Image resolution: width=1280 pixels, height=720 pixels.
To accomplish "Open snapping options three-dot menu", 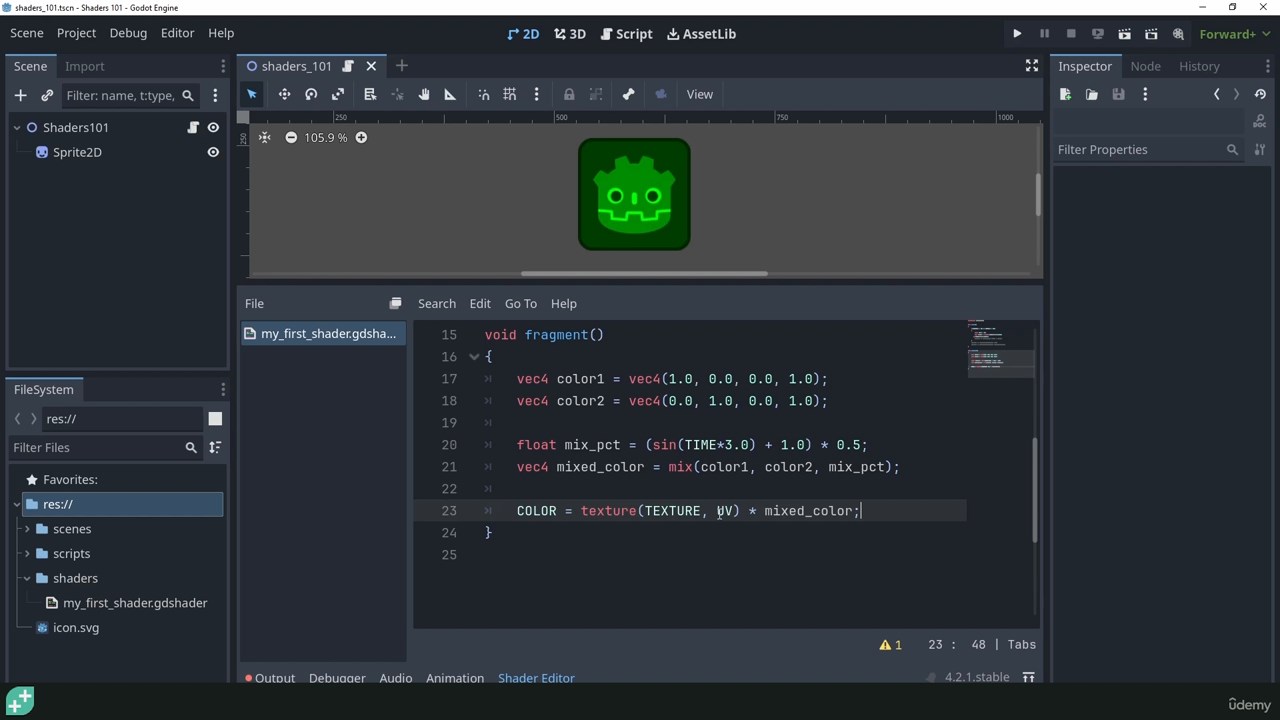I will [x=536, y=94].
